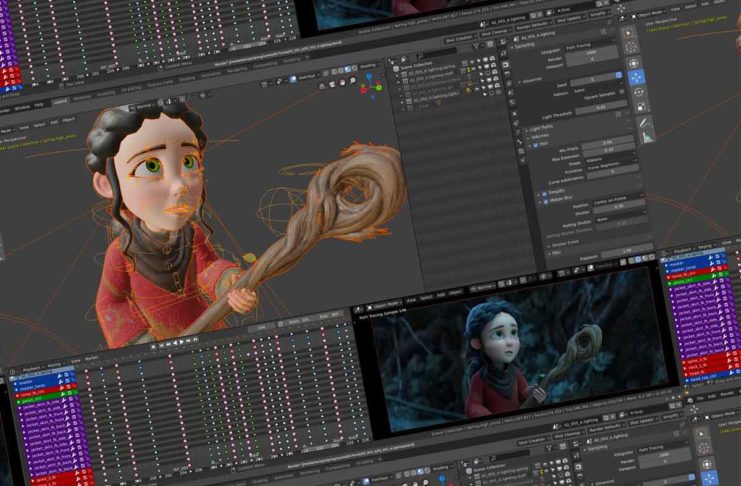This screenshot has width=741, height=486.
Task: Click Play Reversed in the bottom-left timeline
Action: pos(174,343)
